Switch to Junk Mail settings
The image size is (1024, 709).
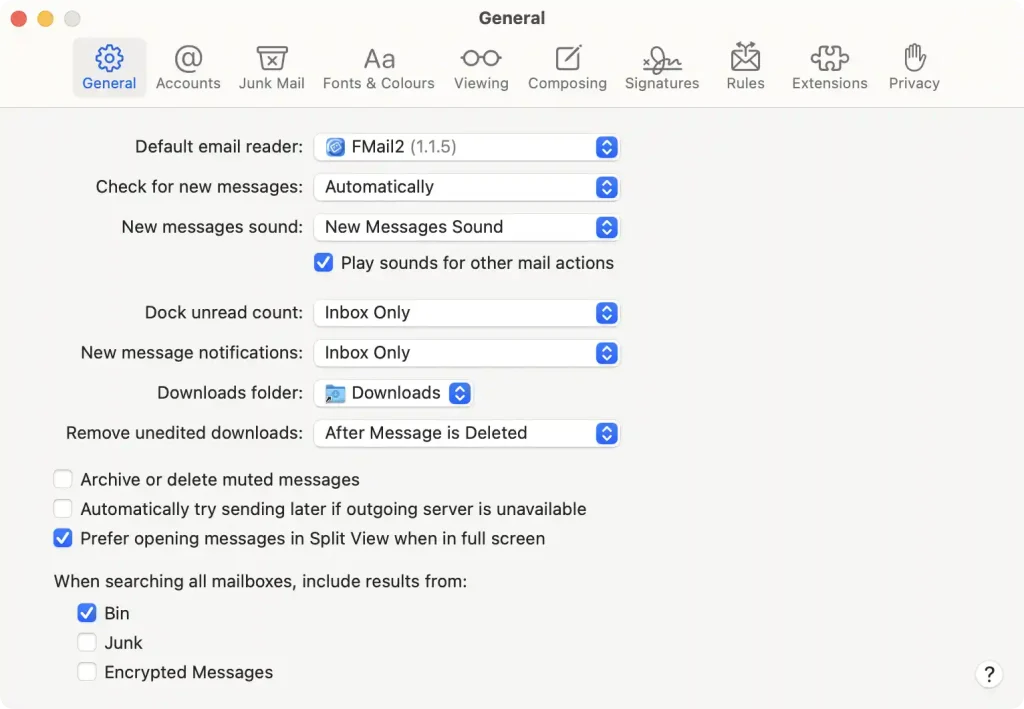click(272, 67)
